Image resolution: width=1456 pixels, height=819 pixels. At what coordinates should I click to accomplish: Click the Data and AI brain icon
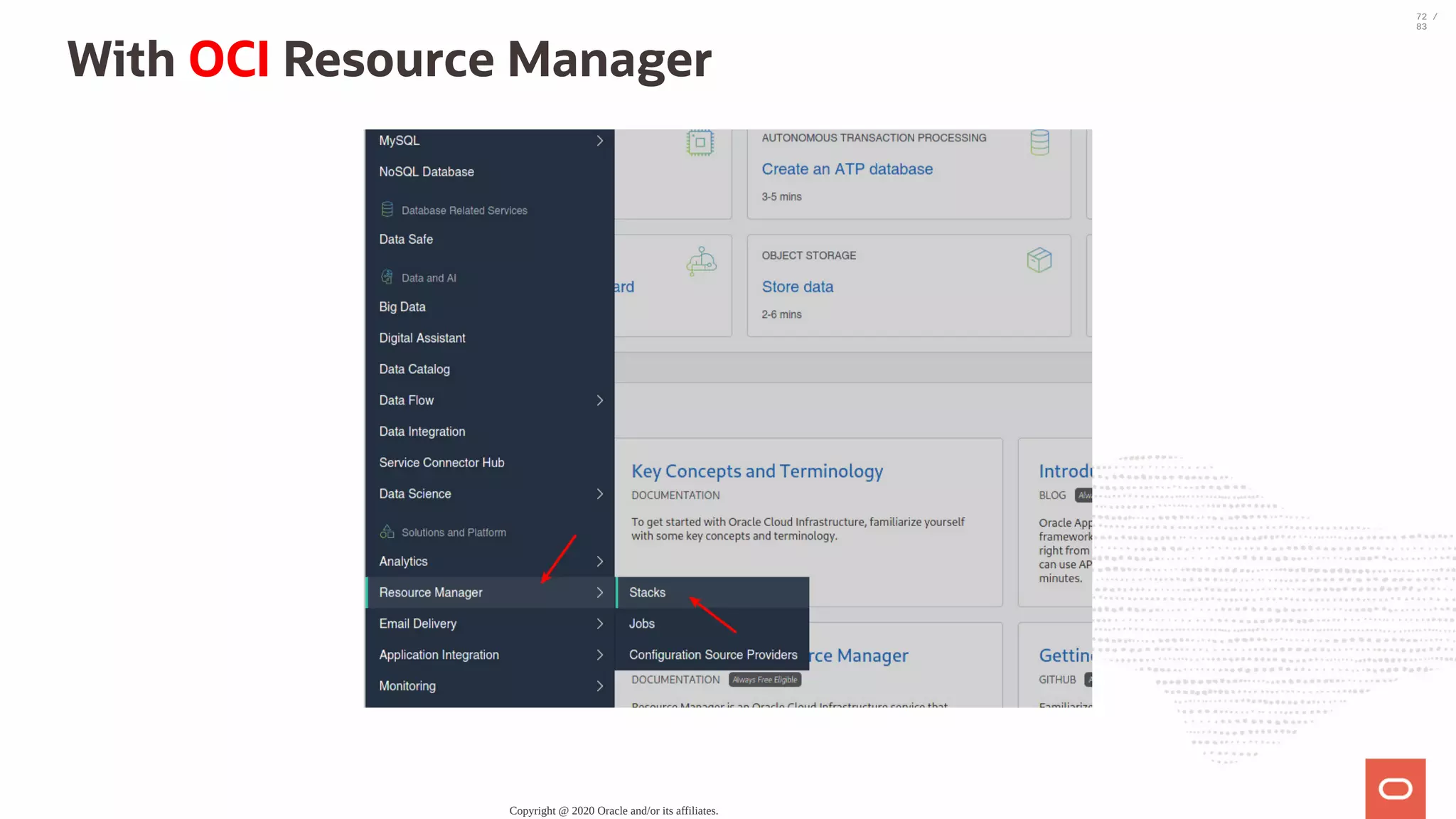[387, 277]
